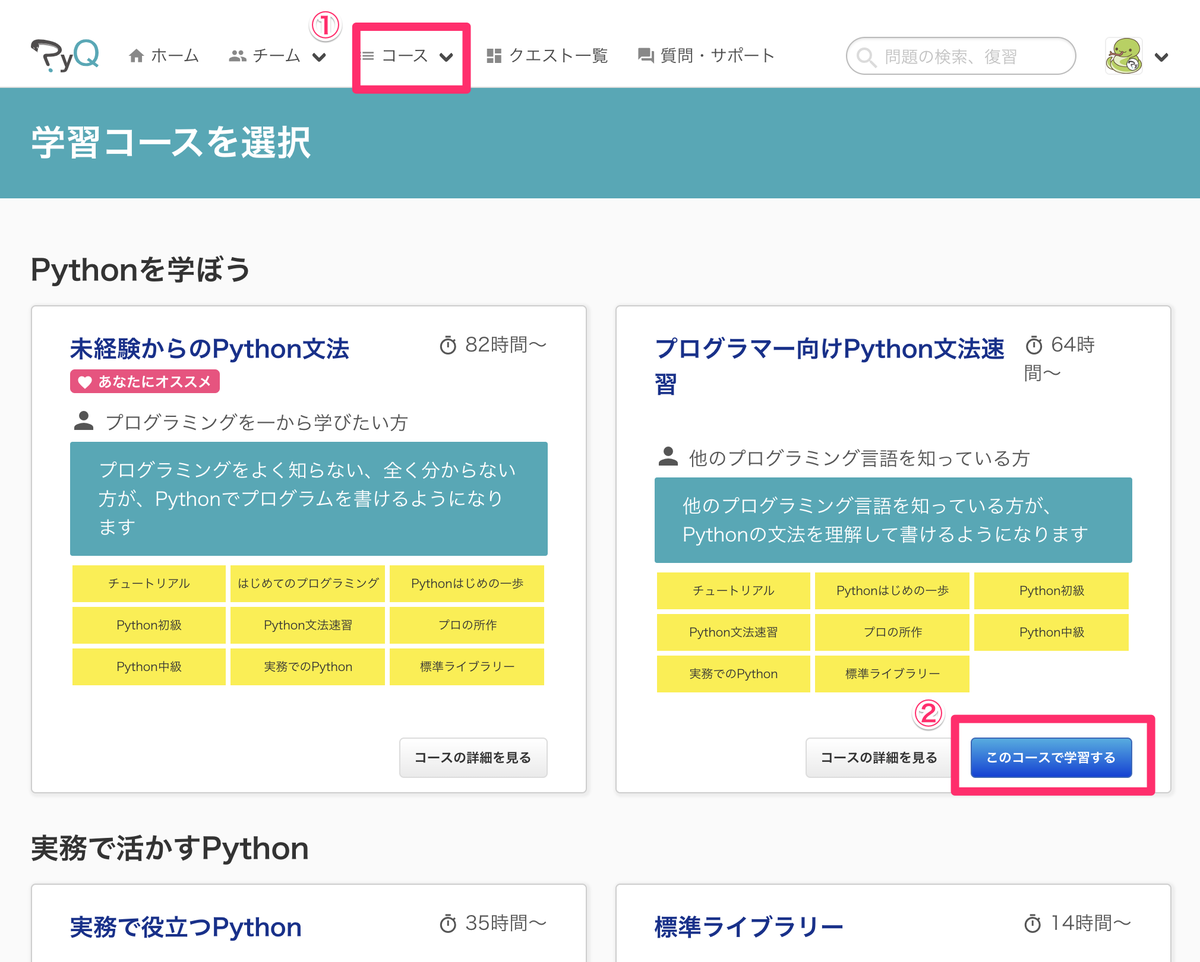Click the stopwatch icon beside 82時間〜
Viewport: 1200px width, 962px height.
[x=448, y=345]
